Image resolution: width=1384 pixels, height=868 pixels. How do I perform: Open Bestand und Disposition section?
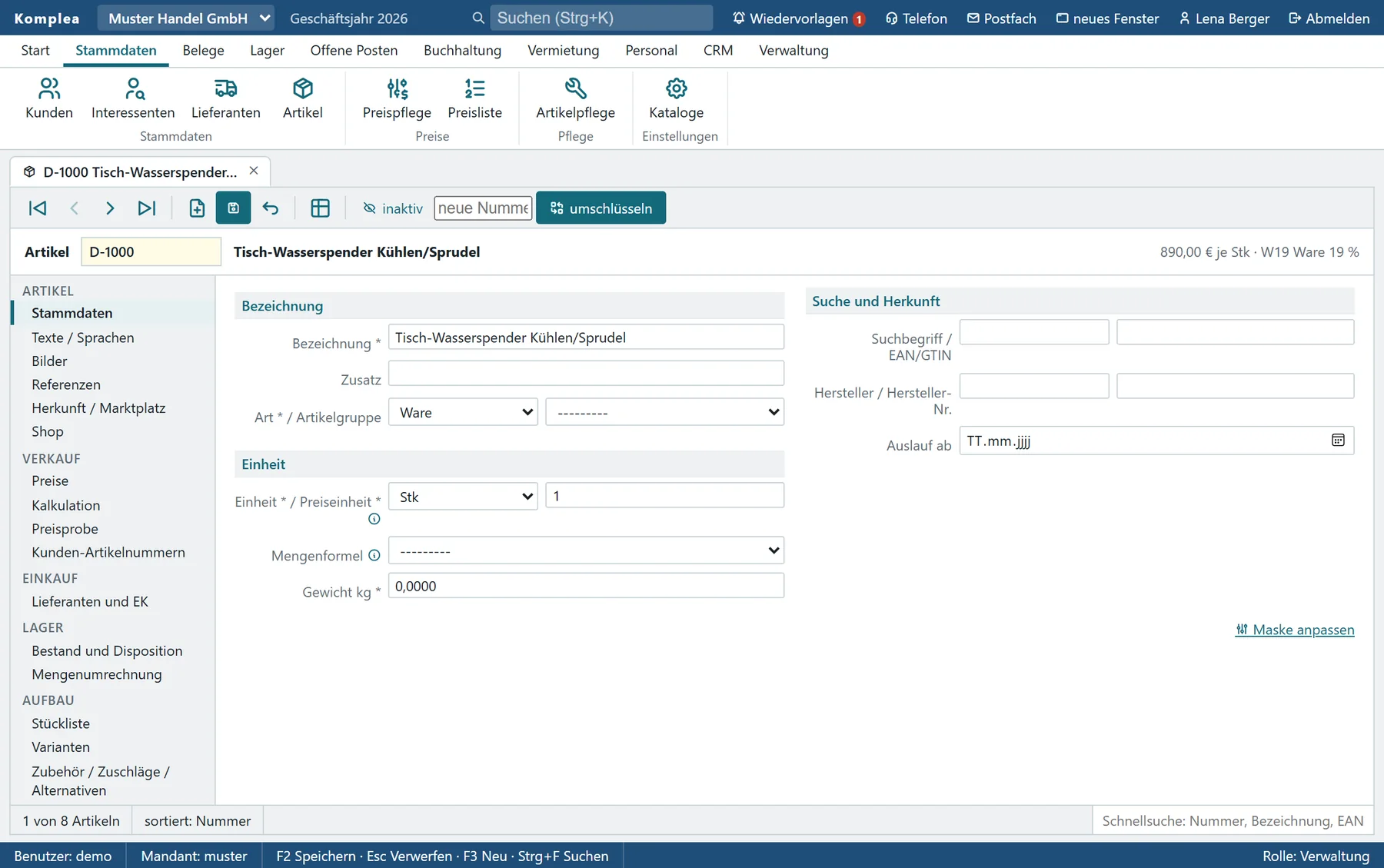point(107,651)
